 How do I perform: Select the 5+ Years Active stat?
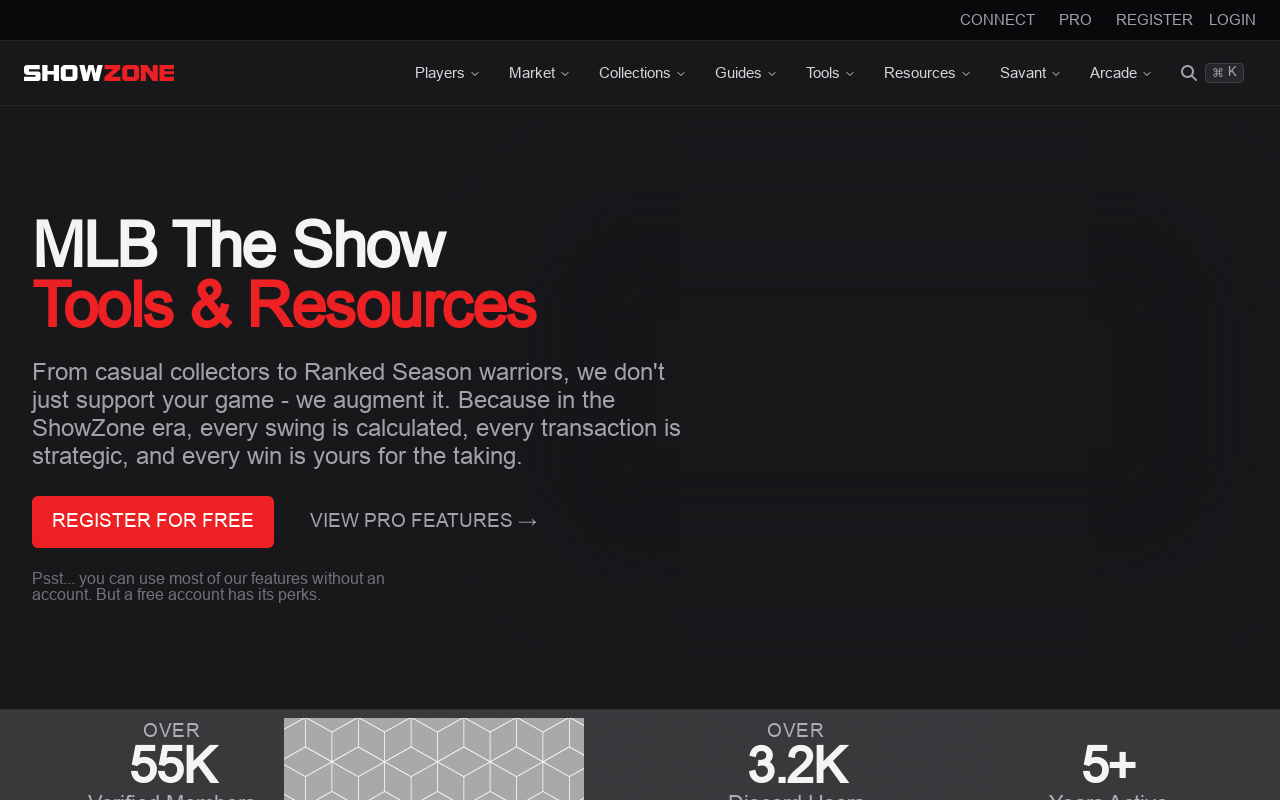pyautogui.click(x=1108, y=770)
